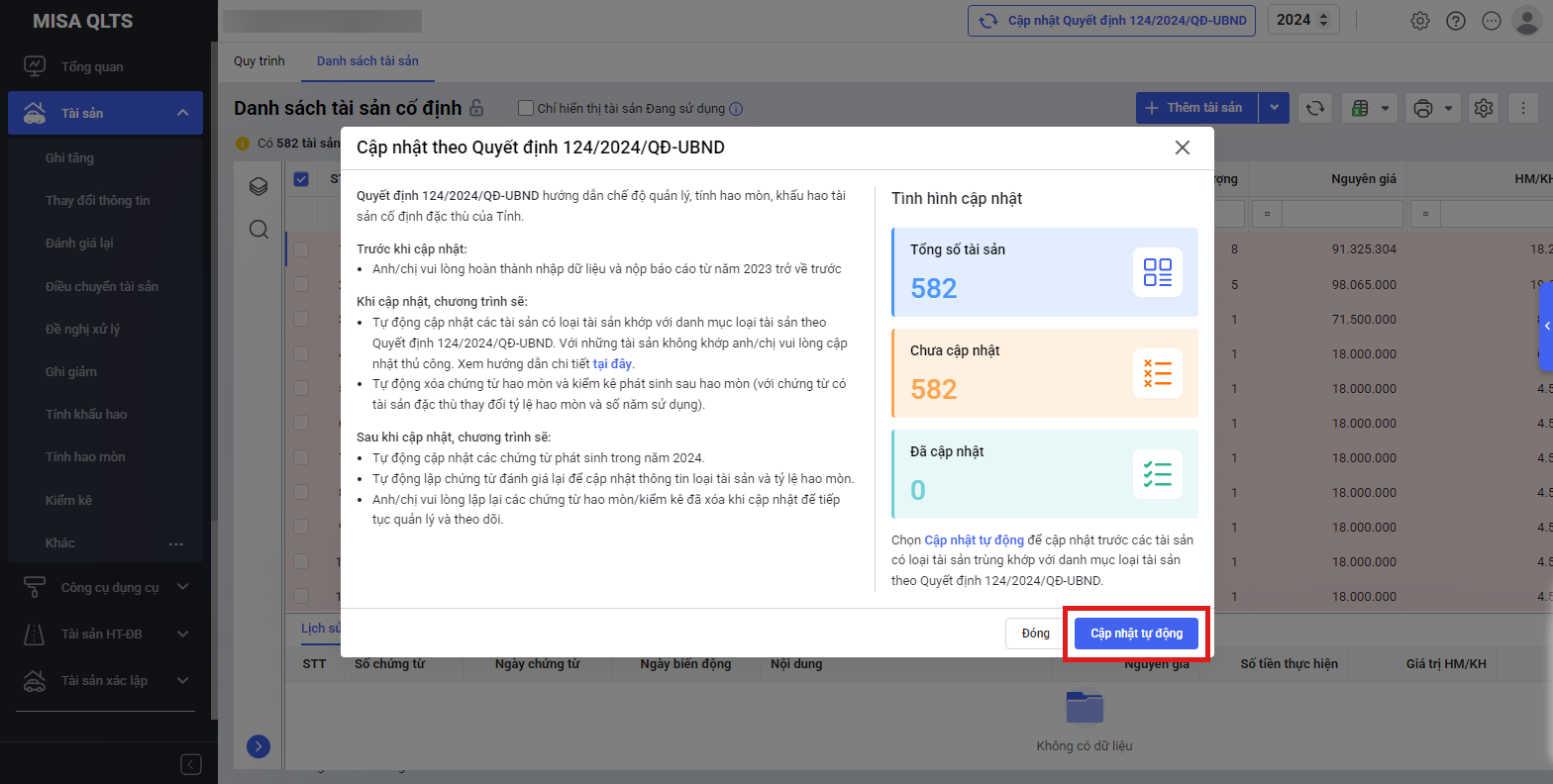
Task: Open the HM/KH filter operator dropdown
Action: (1425, 214)
